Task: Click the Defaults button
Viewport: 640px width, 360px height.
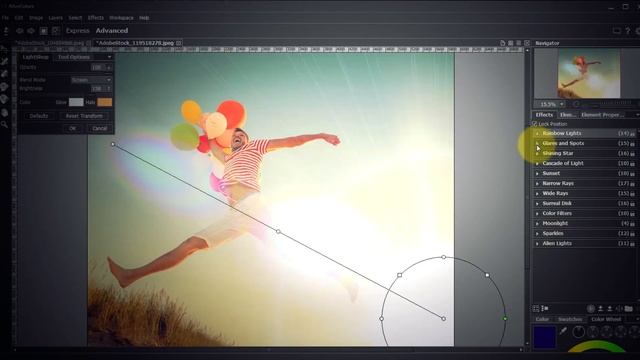Action: coord(39,116)
